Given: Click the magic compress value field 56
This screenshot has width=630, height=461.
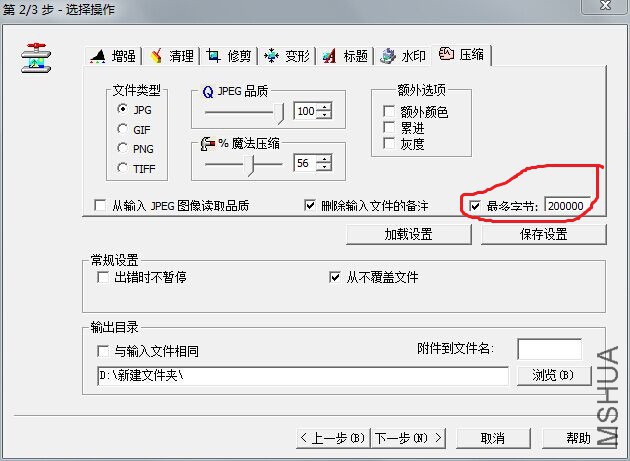Looking at the screenshot, I should 305,163.
